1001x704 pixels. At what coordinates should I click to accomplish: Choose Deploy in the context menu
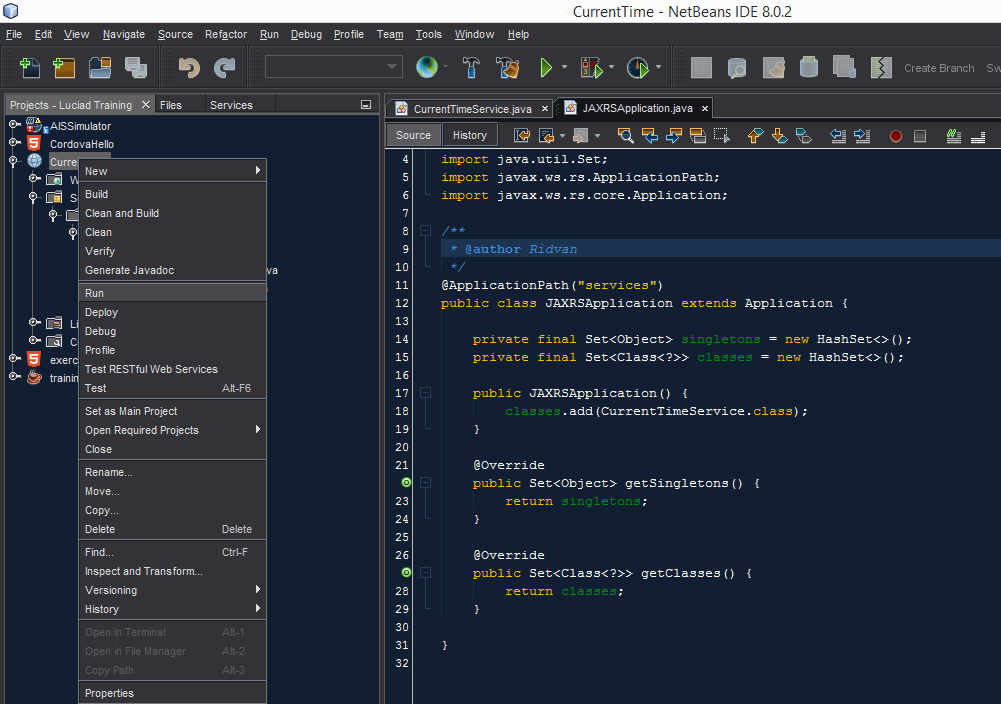(x=172, y=312)
